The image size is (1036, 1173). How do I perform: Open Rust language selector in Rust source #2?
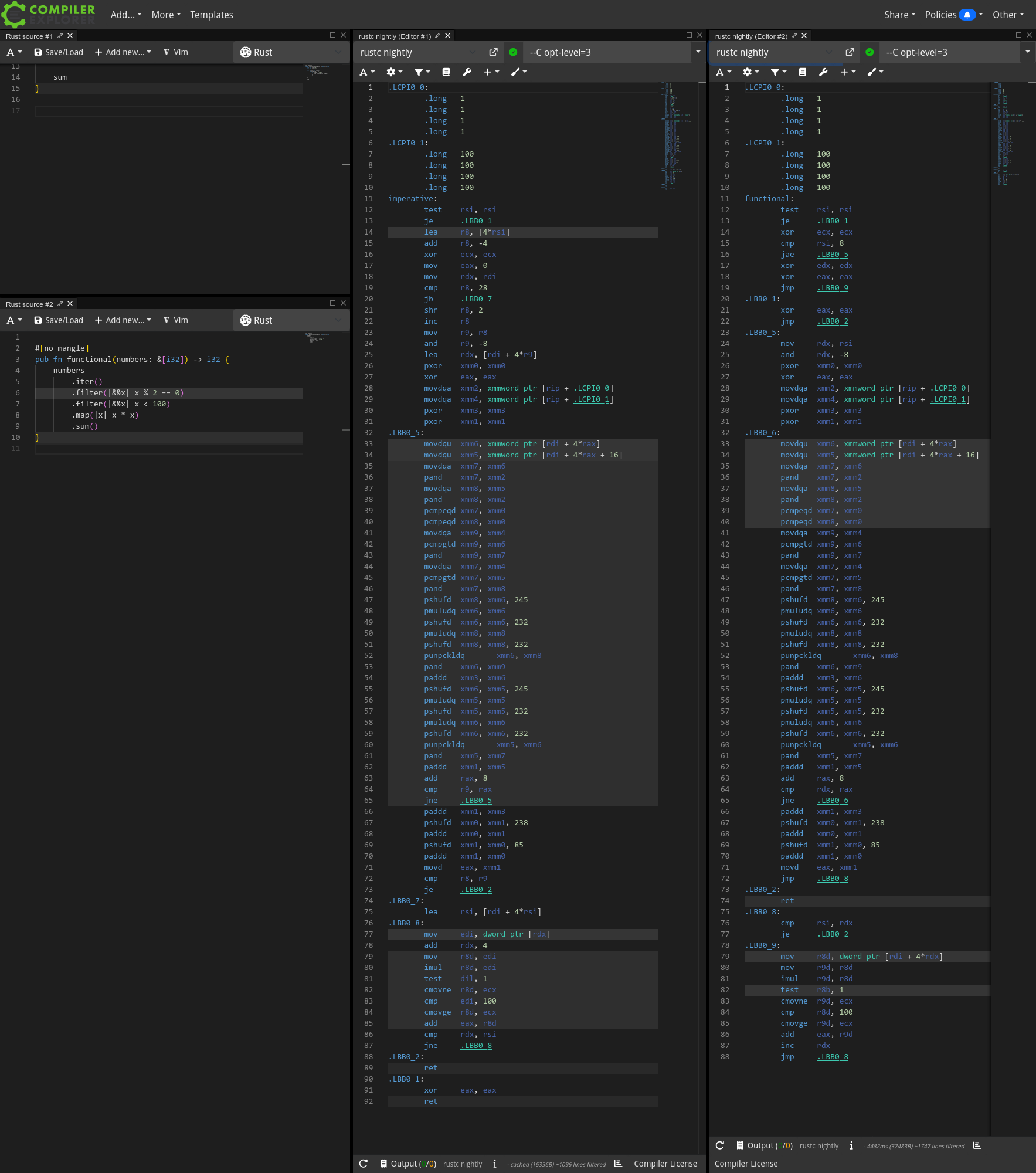[291, 320]
